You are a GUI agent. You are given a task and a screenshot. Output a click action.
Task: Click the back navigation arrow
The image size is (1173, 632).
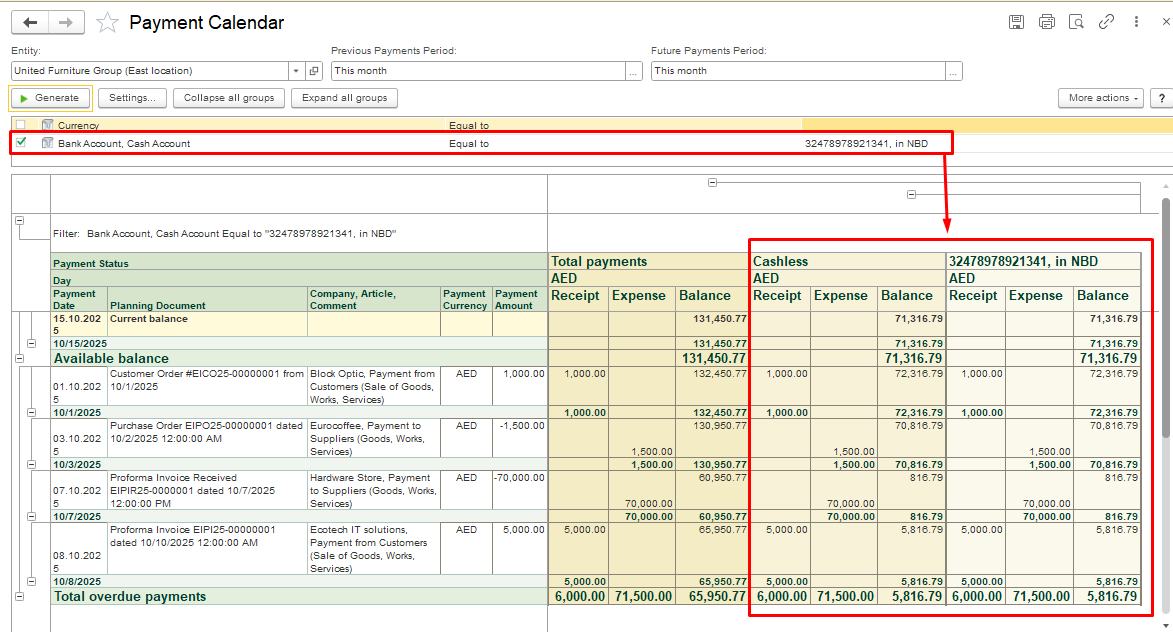(30, 23)
